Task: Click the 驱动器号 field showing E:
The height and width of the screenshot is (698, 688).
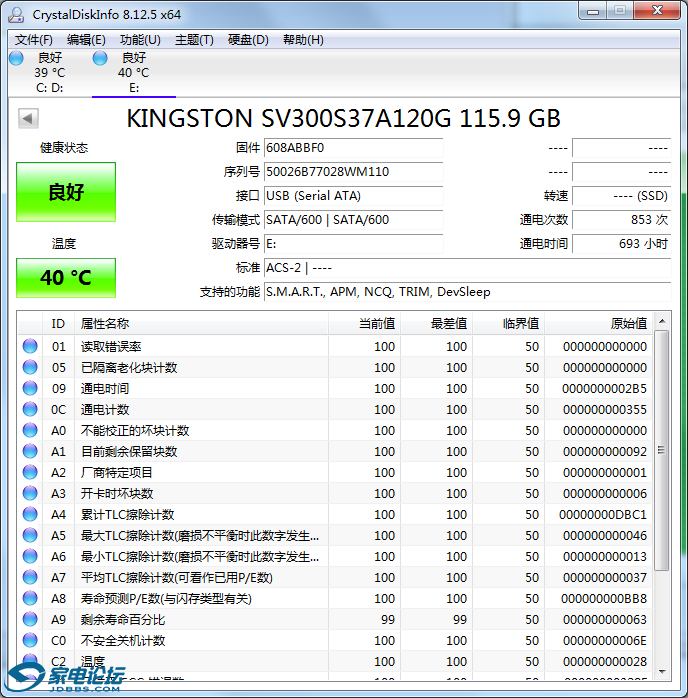Action: 353,244
